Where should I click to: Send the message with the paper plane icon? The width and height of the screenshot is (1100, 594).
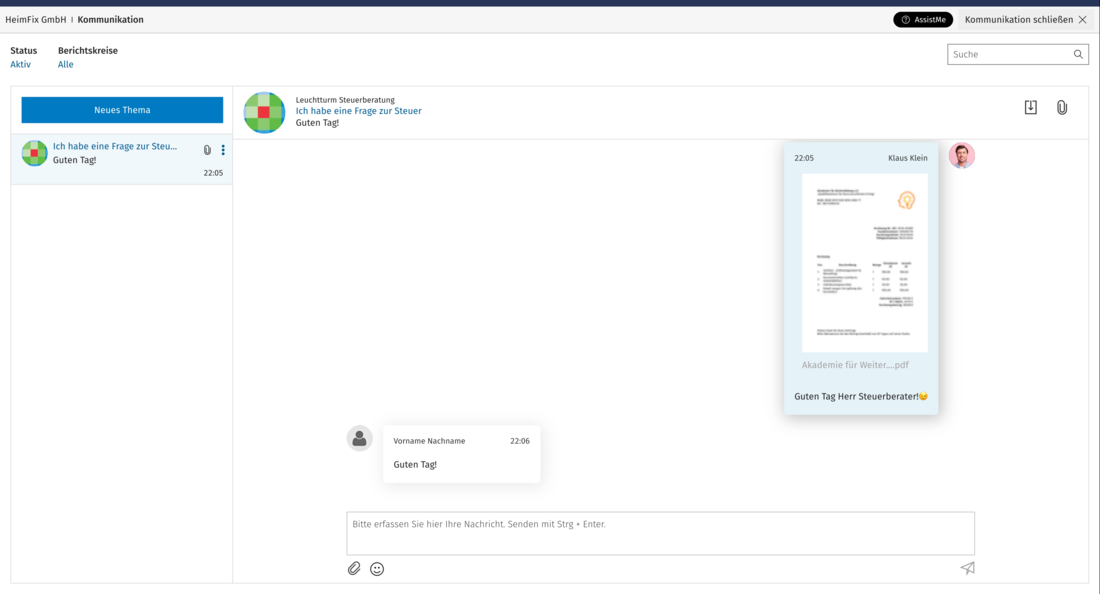967,568
